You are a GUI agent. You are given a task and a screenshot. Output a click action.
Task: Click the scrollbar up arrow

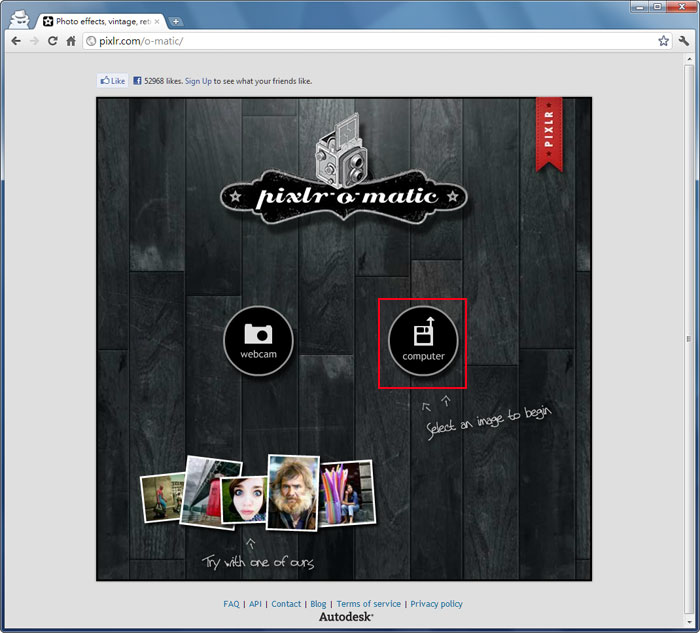pyautogui.click(x=688, y=58)
